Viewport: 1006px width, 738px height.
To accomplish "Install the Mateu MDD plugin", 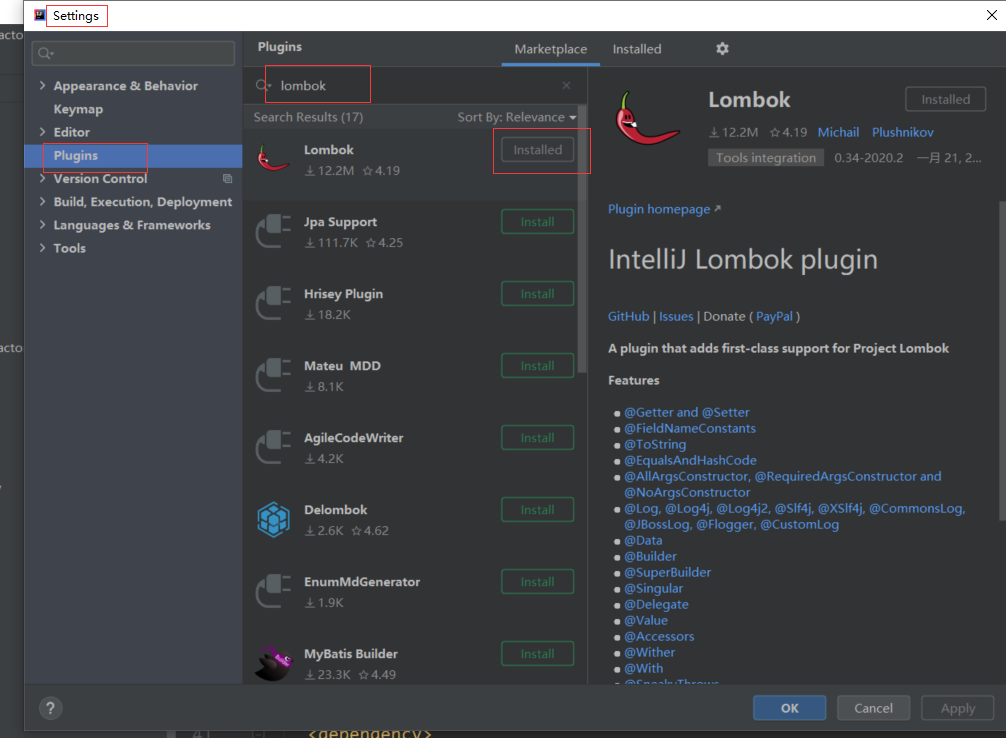I will tap(537, 366).
